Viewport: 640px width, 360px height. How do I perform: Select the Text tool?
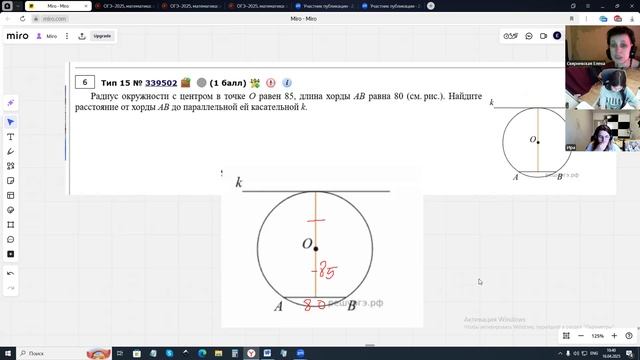click(11, 137)
